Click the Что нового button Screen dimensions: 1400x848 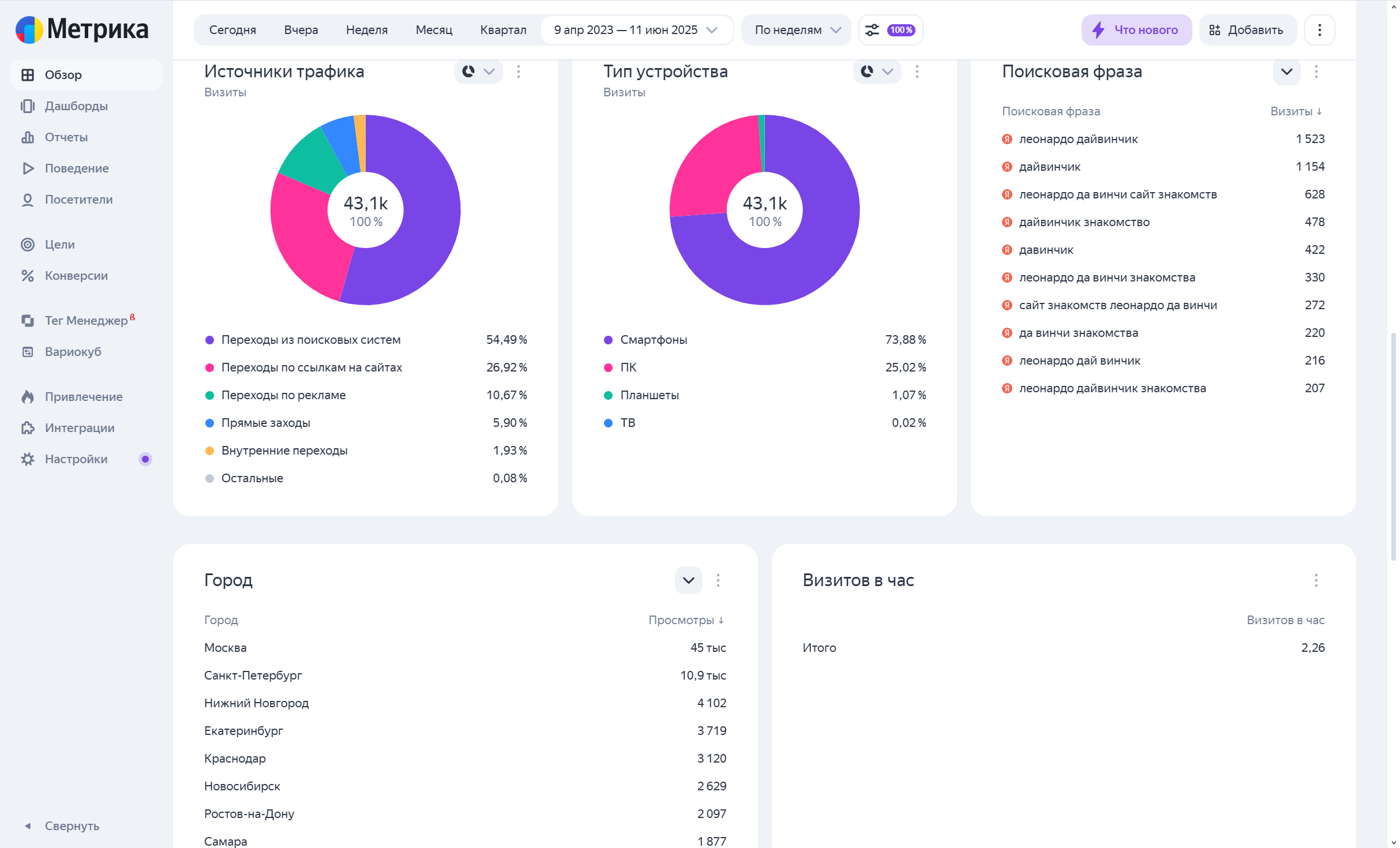[x=1136, y=30]
